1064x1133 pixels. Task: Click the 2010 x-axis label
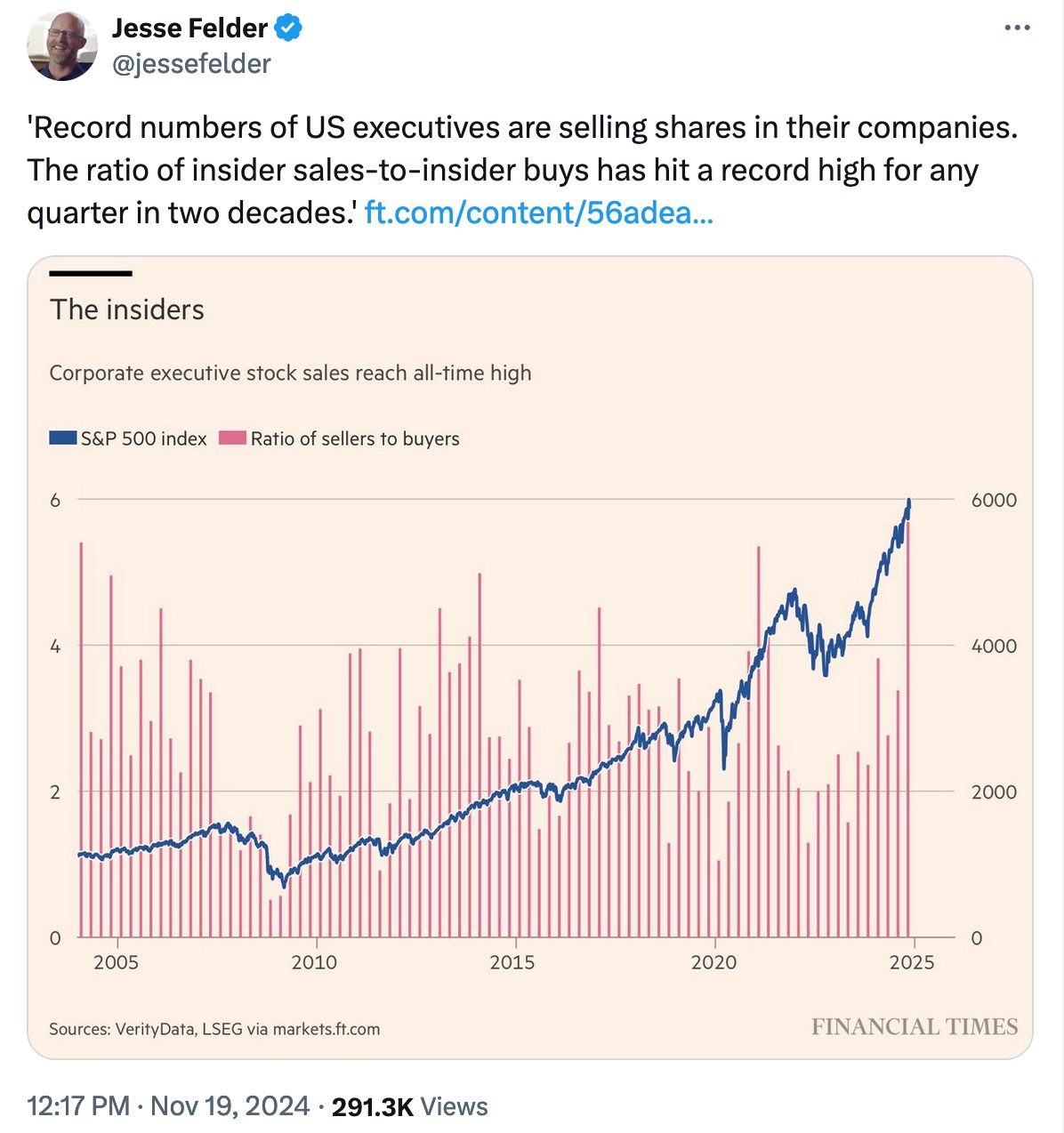pyautogui.click(x=314, y=962)
